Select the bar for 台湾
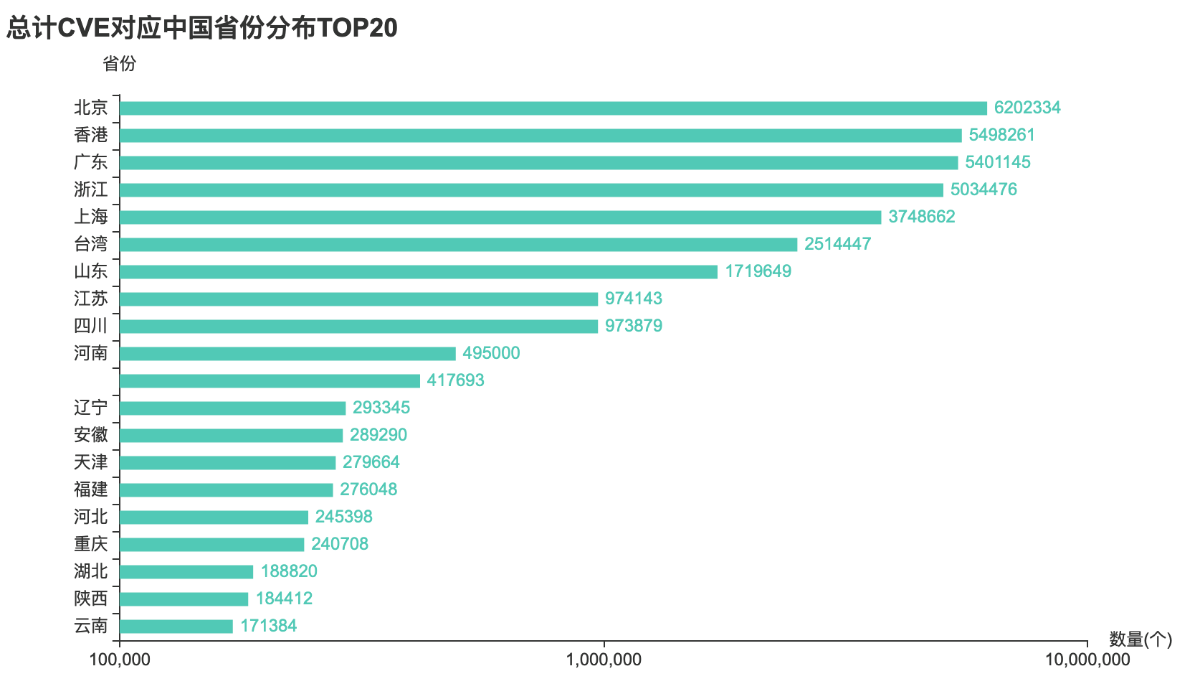 click(458, 244)
